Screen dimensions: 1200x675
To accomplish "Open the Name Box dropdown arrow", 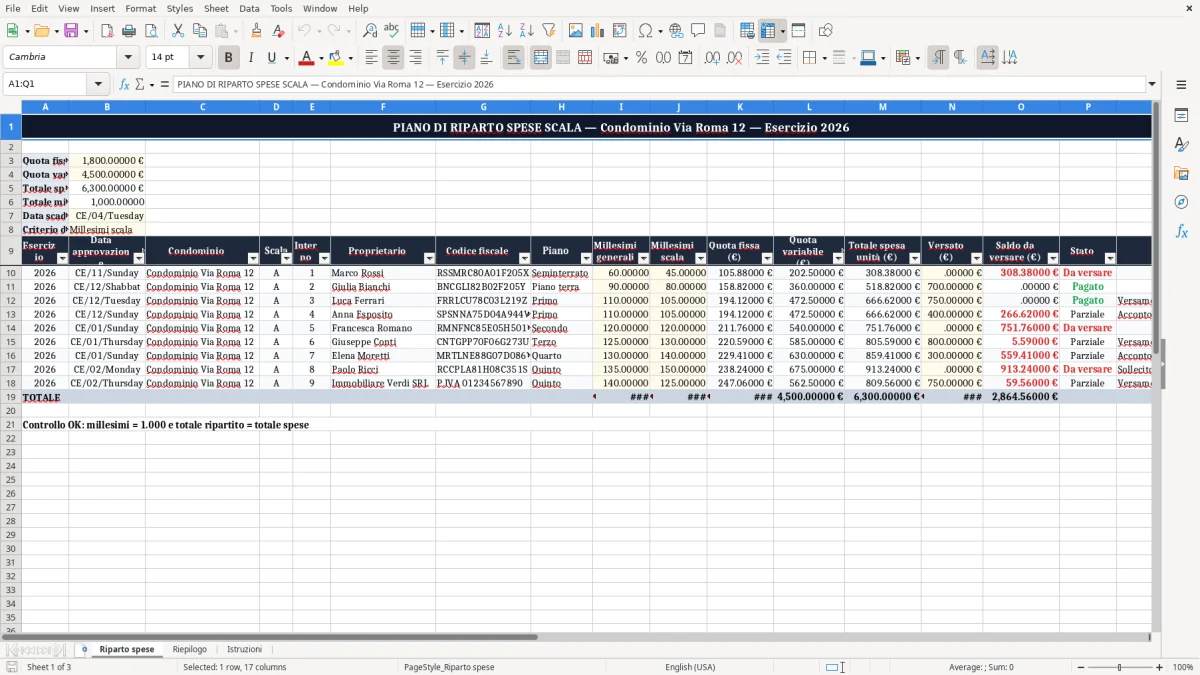I will (98, 84).
